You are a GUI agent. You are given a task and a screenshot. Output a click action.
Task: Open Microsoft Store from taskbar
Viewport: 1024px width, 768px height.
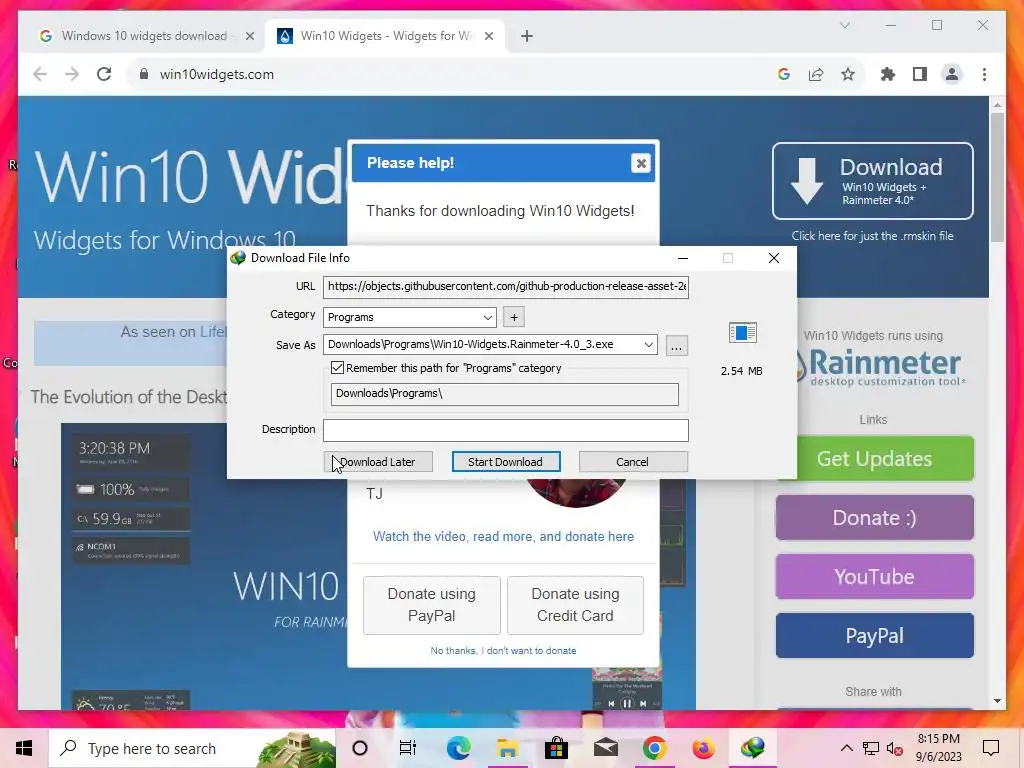click(556, 748)
